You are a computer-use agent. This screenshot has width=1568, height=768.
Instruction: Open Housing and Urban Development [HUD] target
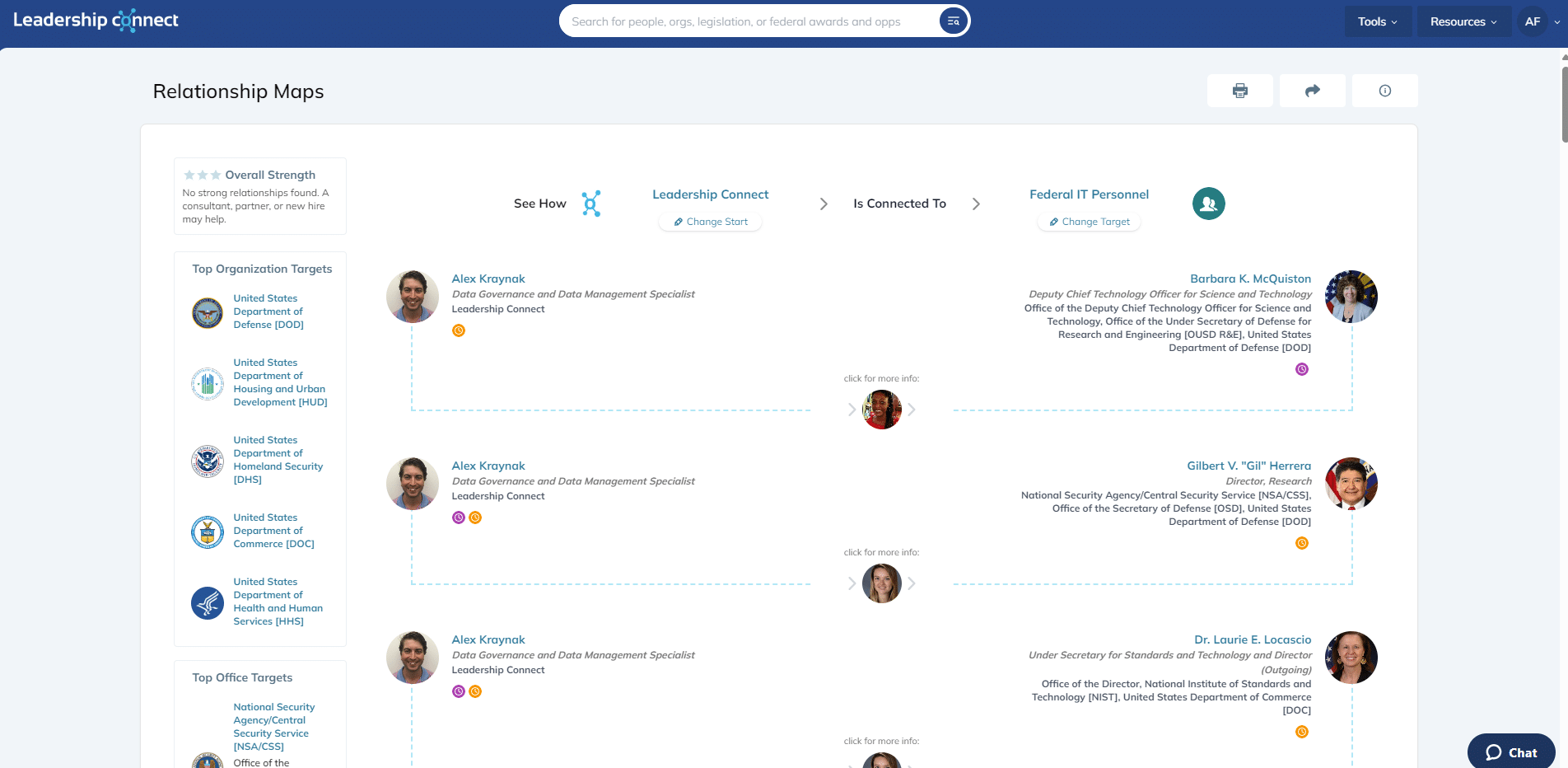(280, 382)
